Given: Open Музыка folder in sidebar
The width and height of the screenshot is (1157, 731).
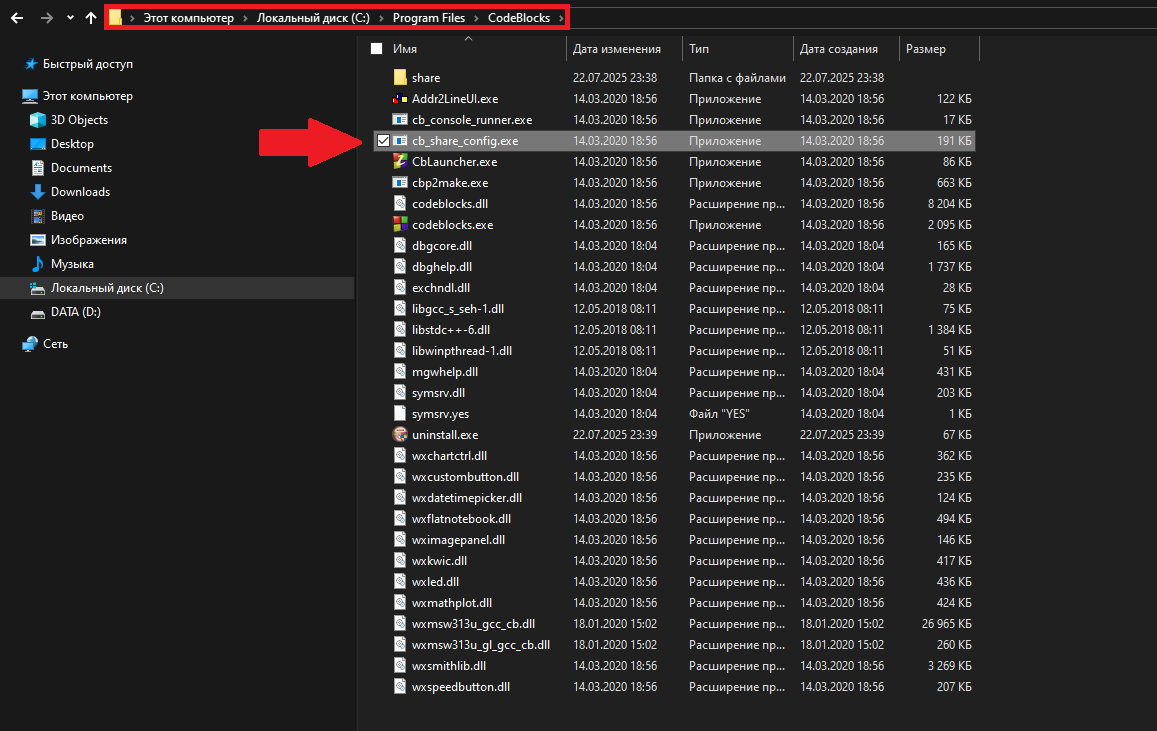Looking at the screenshot, I should coord(72,263).
